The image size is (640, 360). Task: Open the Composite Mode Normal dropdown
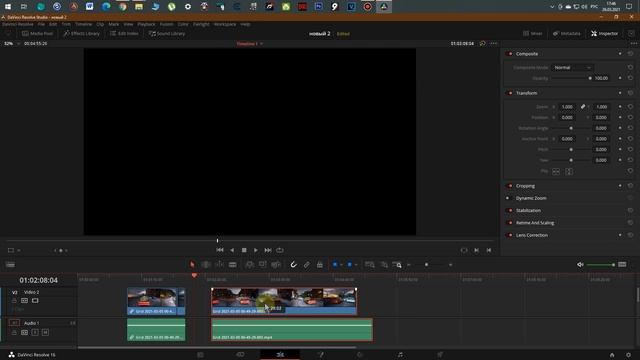(572, 67)
